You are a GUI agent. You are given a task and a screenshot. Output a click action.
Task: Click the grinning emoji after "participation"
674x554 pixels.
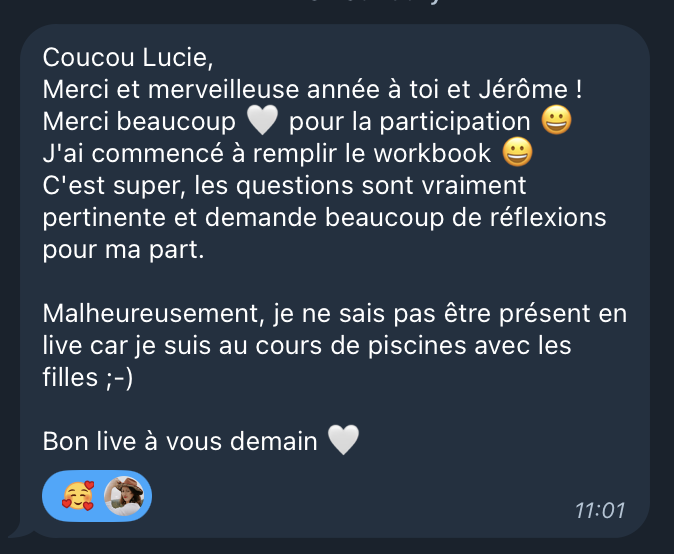pyautogui.click(x=557, y=121)
